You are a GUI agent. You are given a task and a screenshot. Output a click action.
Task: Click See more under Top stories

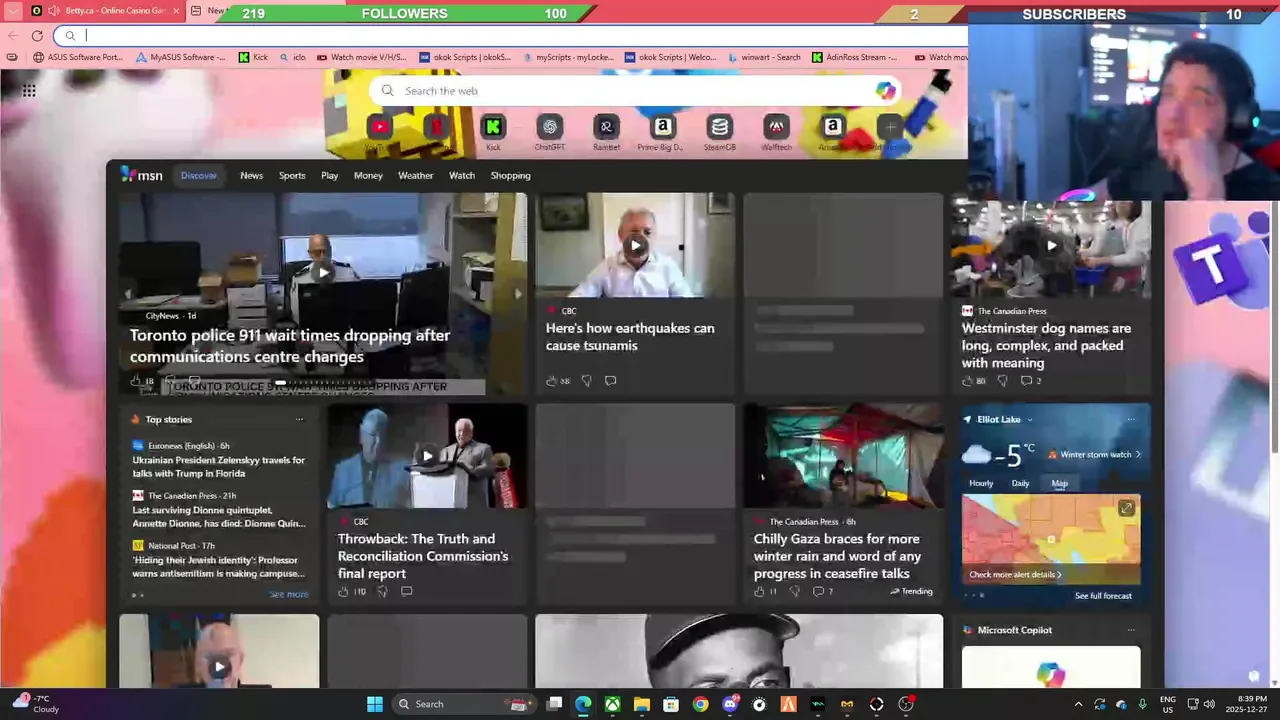(289, 594)
